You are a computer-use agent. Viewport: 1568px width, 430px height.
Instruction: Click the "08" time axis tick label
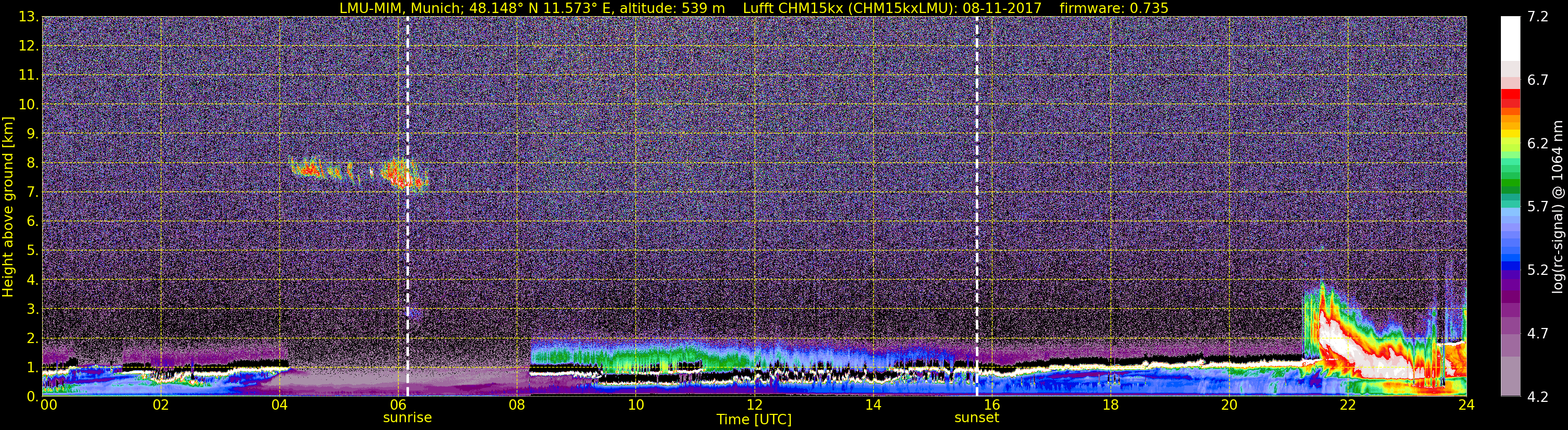pos(517,405)
